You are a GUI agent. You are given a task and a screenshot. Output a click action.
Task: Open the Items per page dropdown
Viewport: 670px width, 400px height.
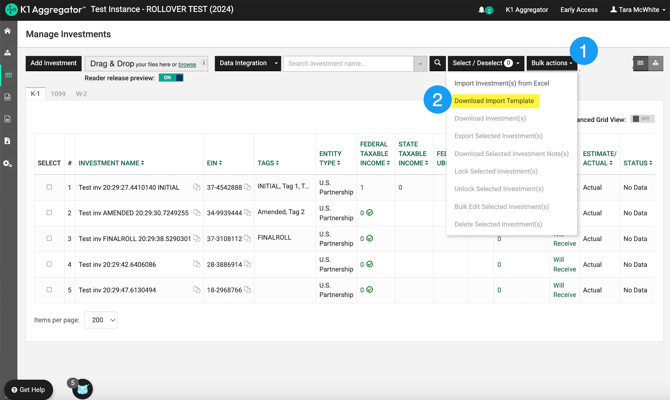tap(101, 320)
